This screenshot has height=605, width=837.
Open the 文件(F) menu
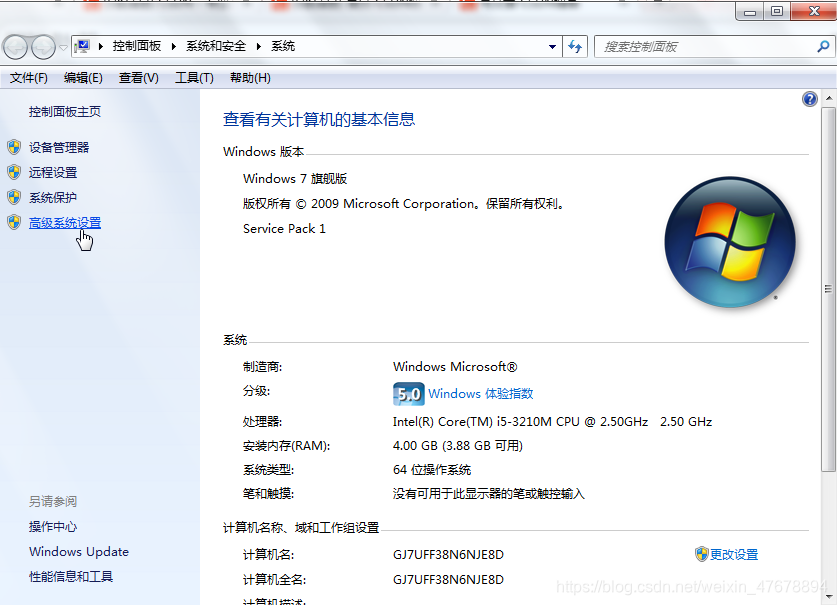coord(29,78)
